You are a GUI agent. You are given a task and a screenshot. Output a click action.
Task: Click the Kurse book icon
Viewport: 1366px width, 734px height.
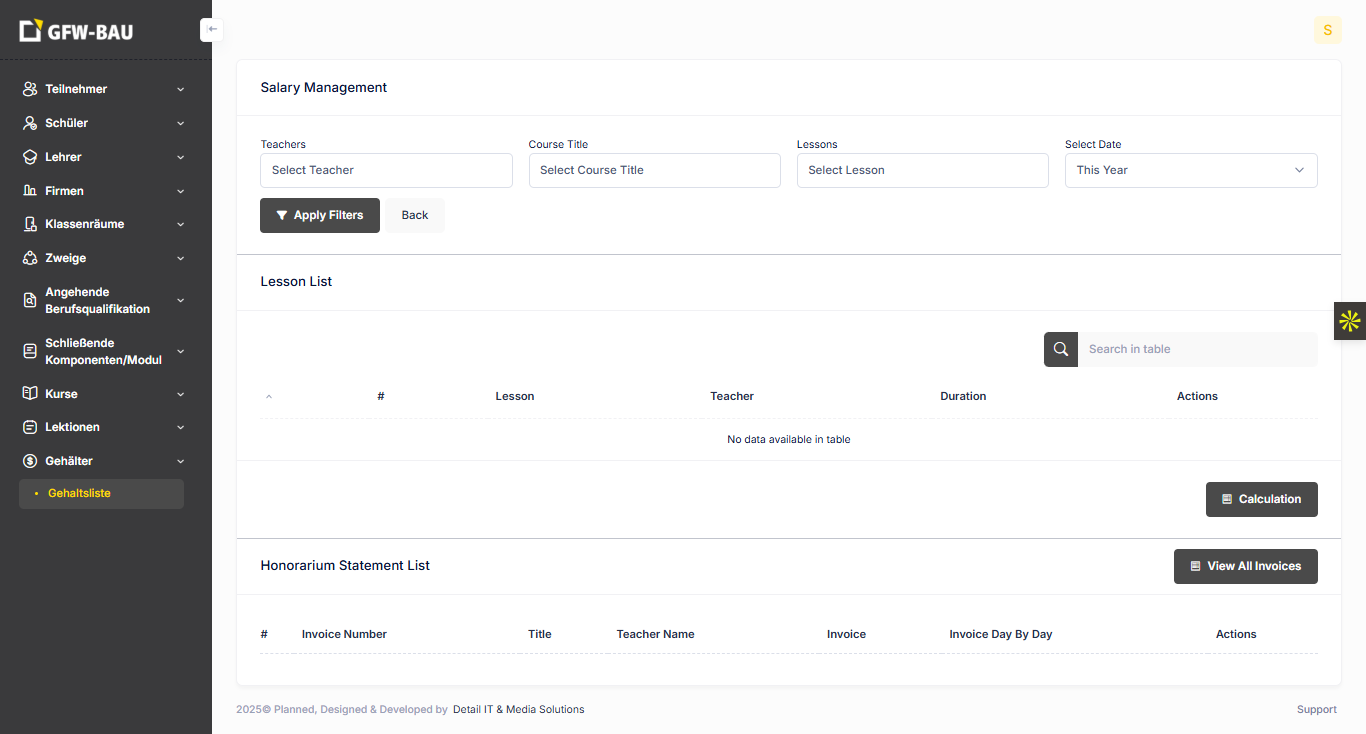(x=30, y=394)
